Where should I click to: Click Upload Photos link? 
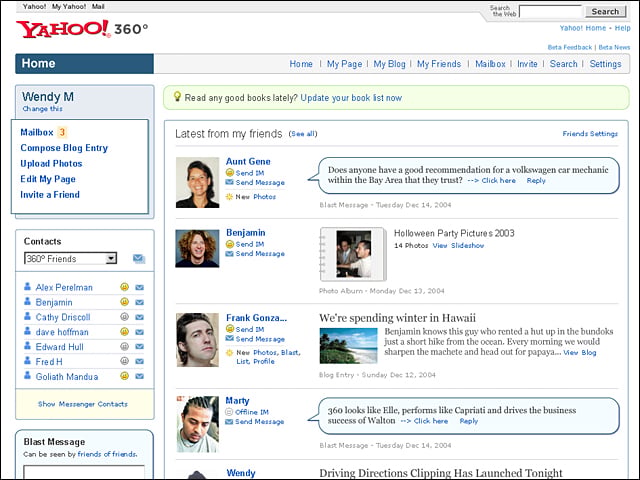(x=51, y=163)
